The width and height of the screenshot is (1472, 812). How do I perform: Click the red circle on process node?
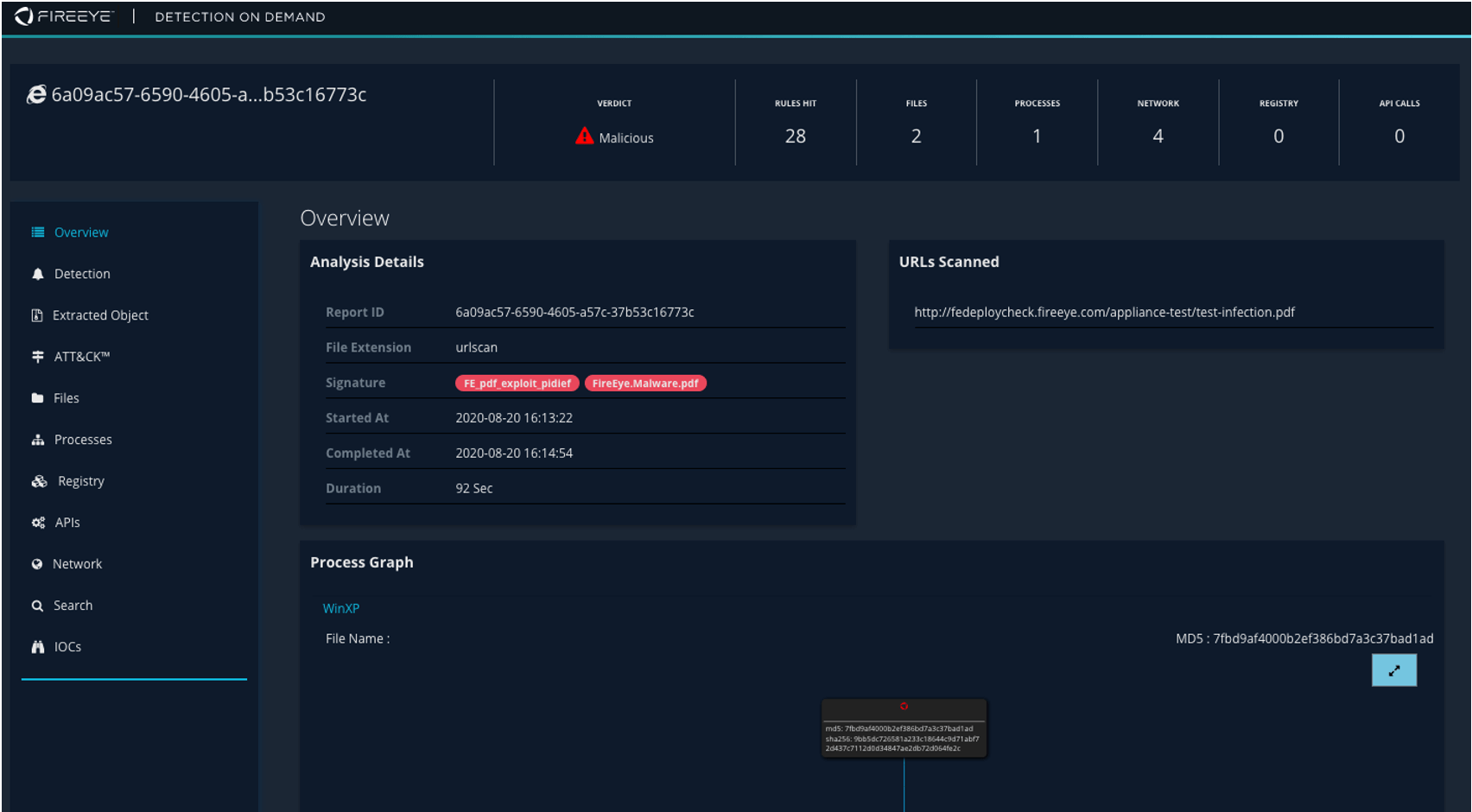(x=904, y=707)
